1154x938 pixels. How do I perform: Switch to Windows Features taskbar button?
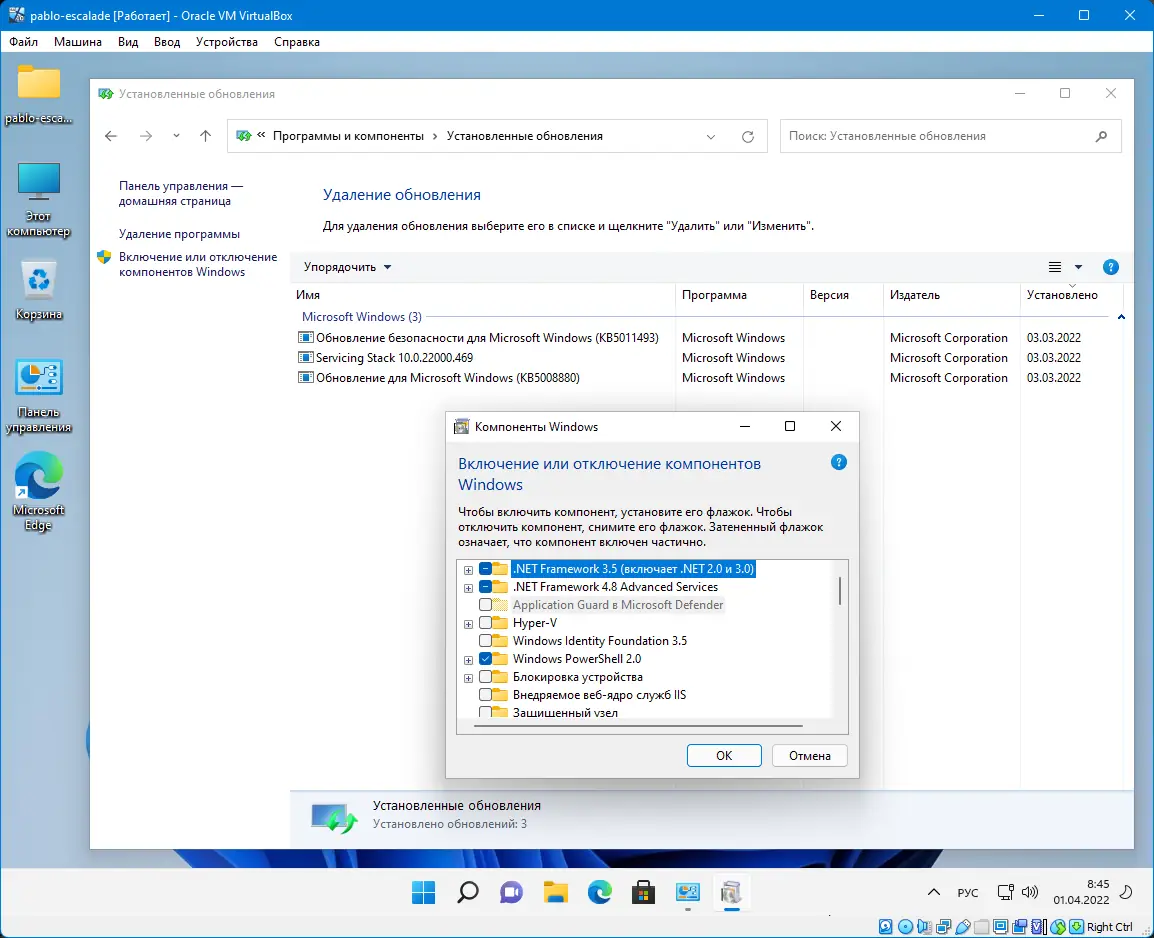pos(731,892)
